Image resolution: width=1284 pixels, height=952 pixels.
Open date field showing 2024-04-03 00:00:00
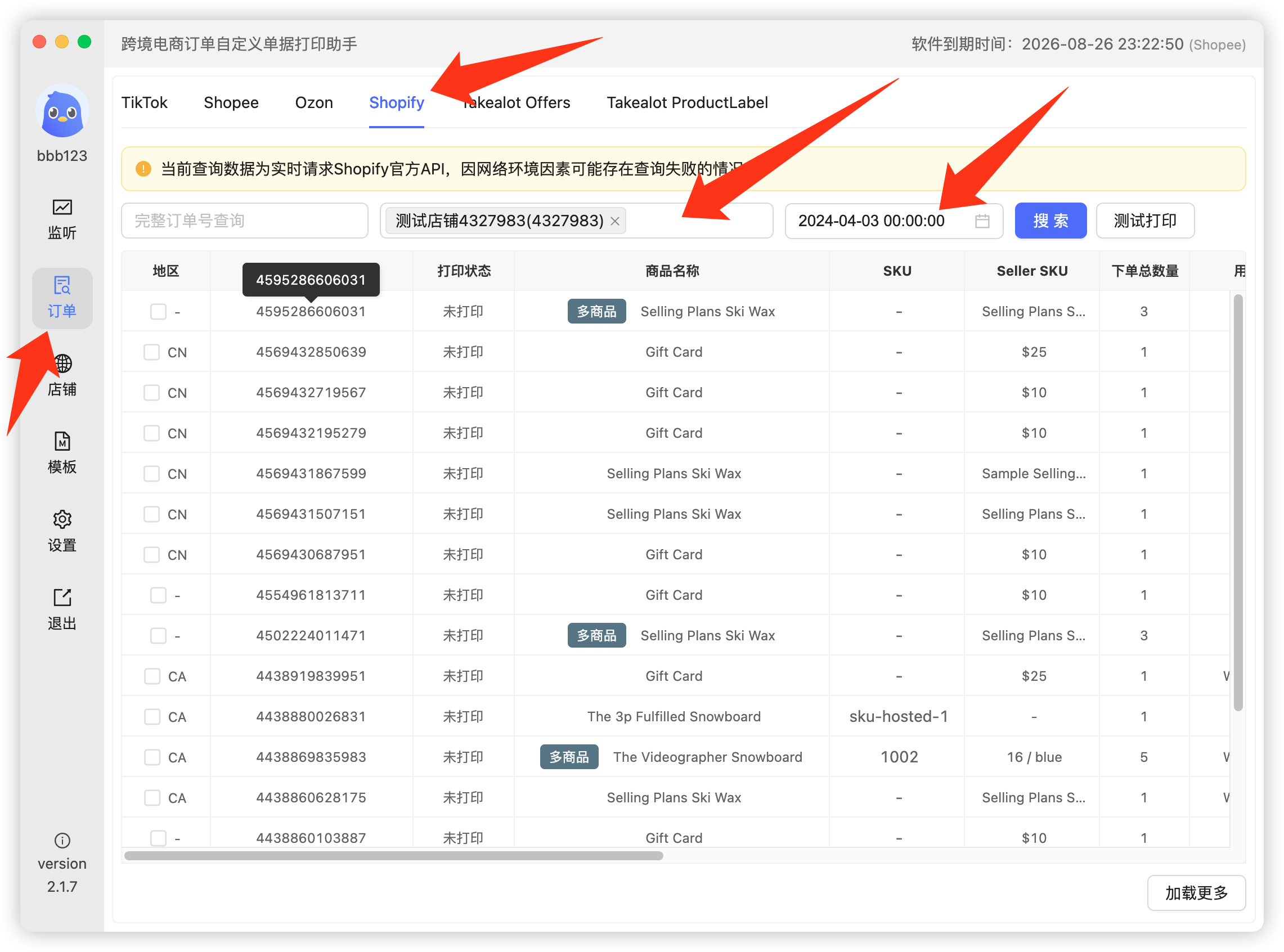[894, 221]
